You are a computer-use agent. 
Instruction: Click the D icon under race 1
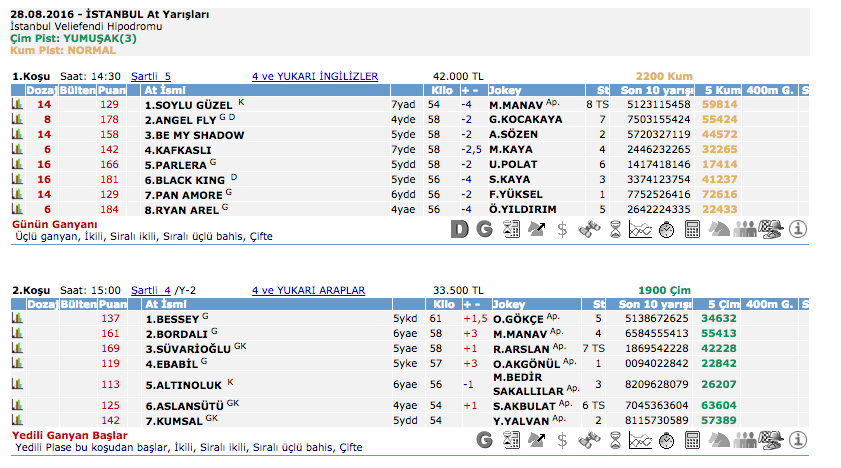pos(459,229)
